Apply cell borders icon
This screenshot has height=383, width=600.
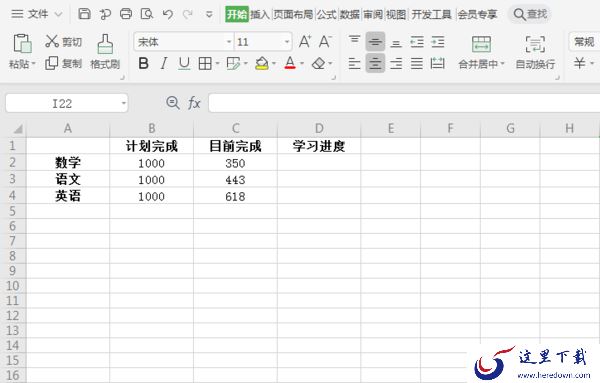pyautogui.click(x=205, y=63)
